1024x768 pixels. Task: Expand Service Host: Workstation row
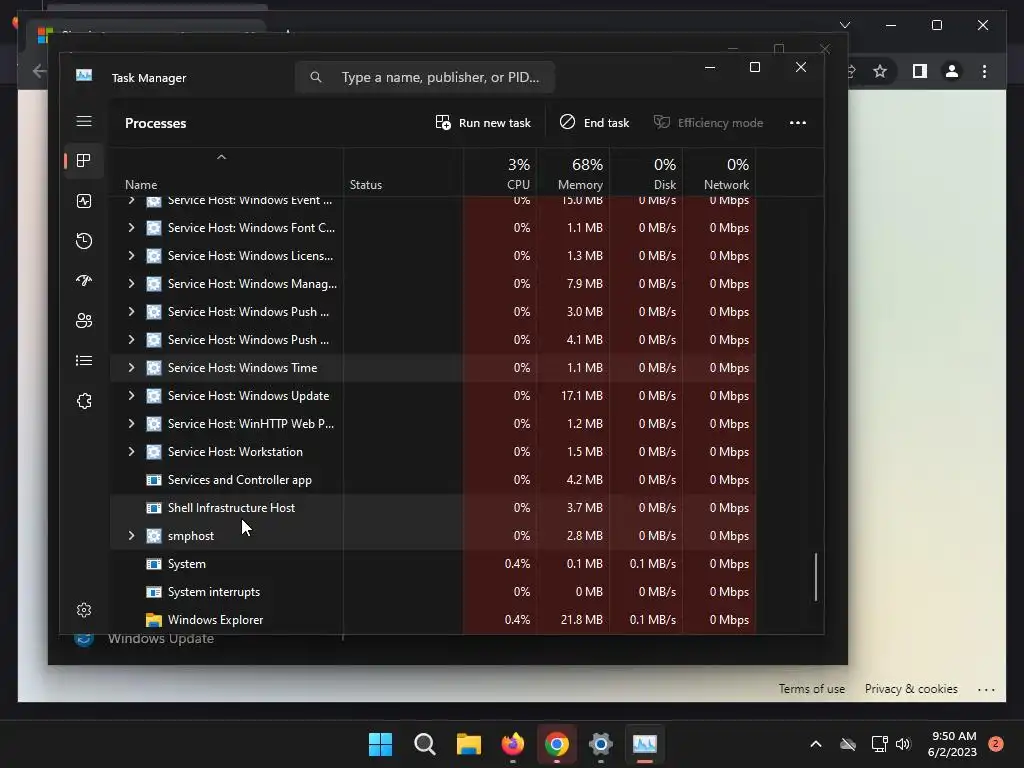pos(131,452)
